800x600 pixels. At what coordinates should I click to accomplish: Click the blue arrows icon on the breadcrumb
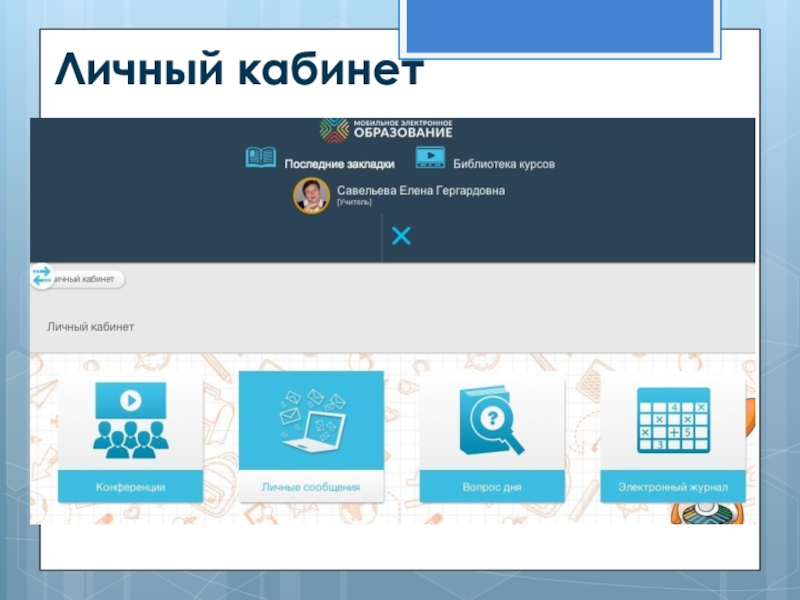(x=42, y=277)
